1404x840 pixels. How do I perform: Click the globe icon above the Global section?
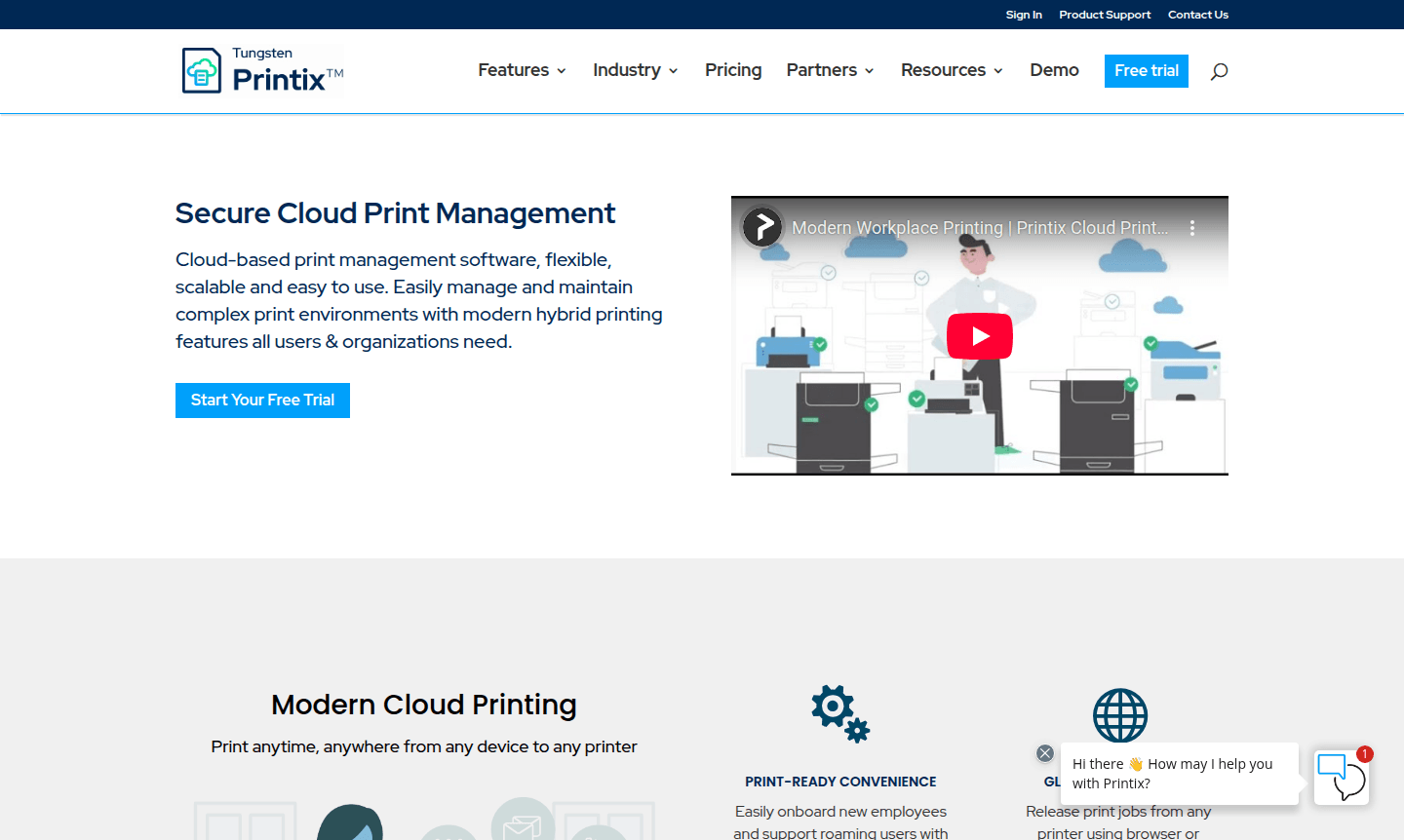1119,713
